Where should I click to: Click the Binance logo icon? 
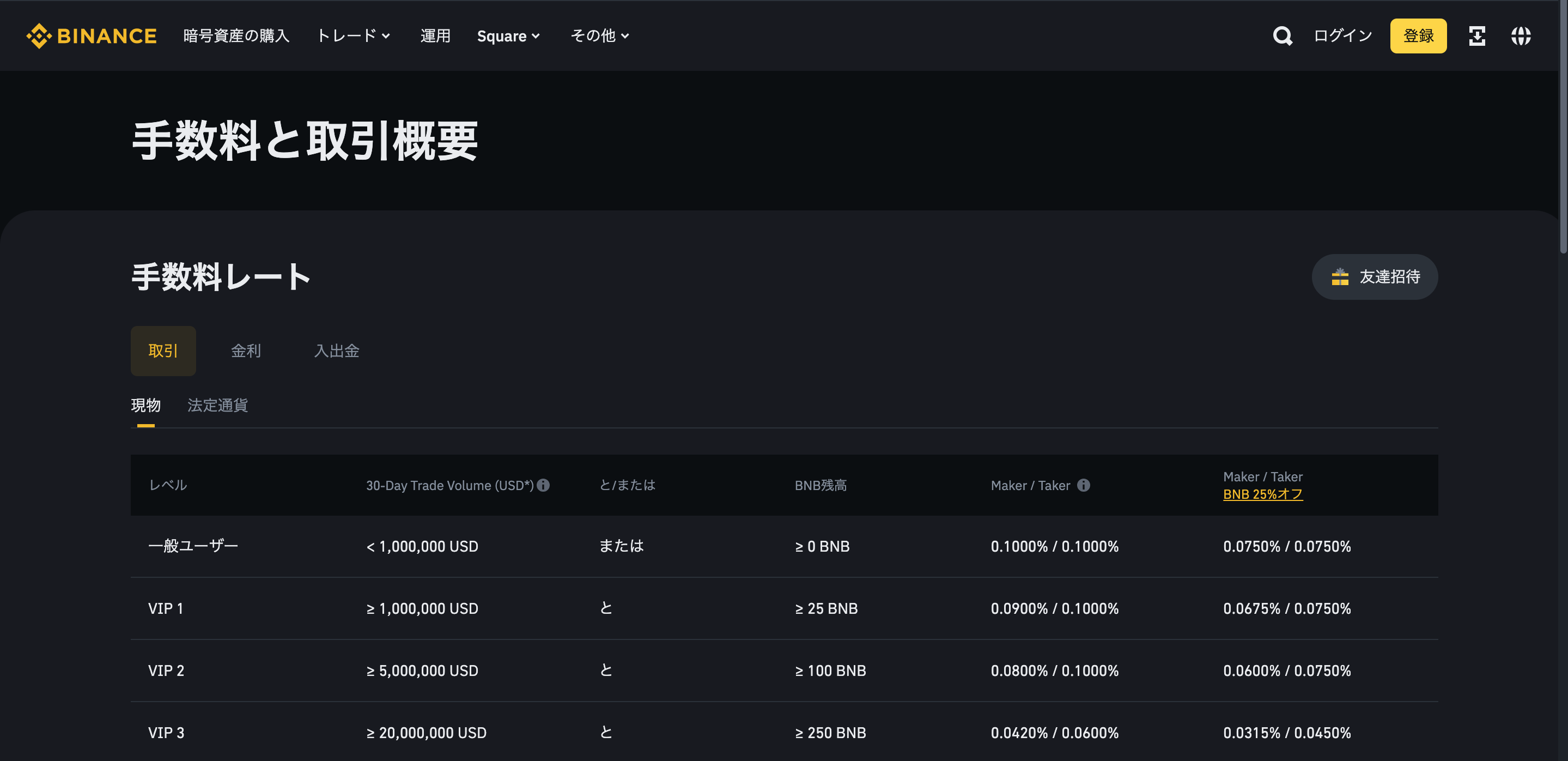pos(39,36)
